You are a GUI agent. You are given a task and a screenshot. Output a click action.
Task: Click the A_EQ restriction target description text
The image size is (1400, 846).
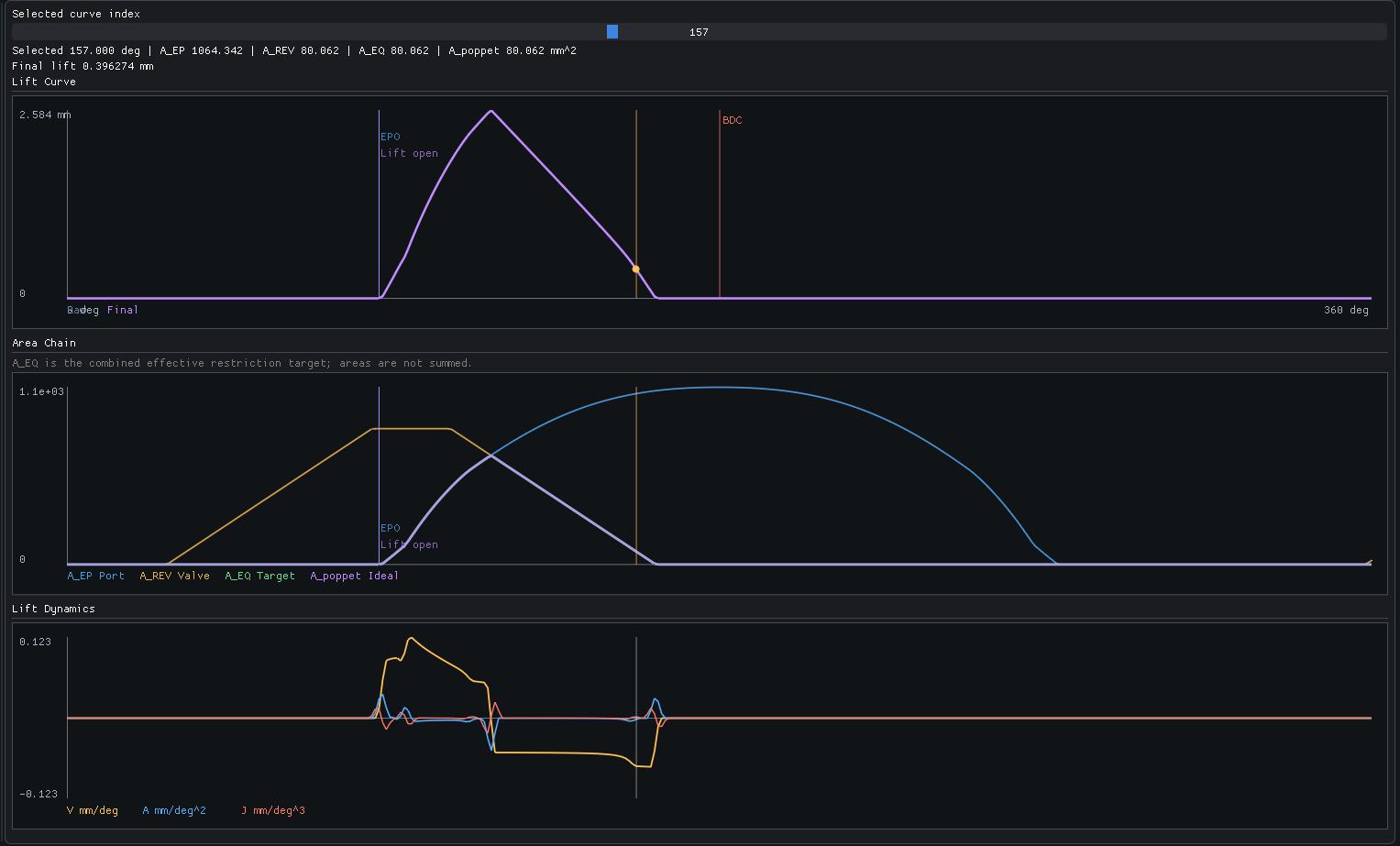coord(242,363)
